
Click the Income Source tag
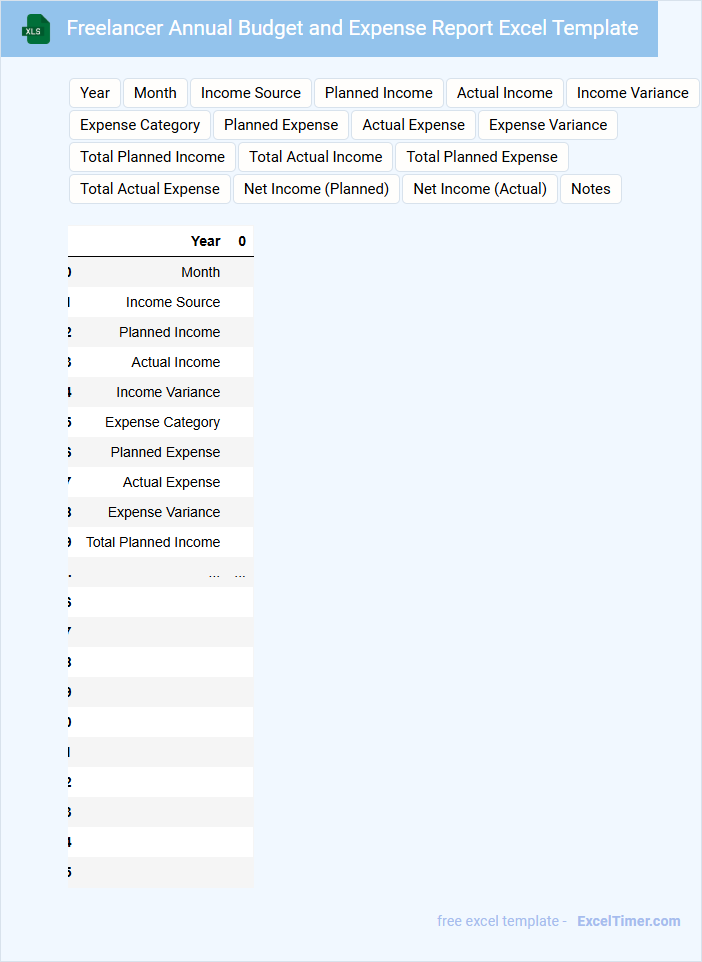(251, 93)
